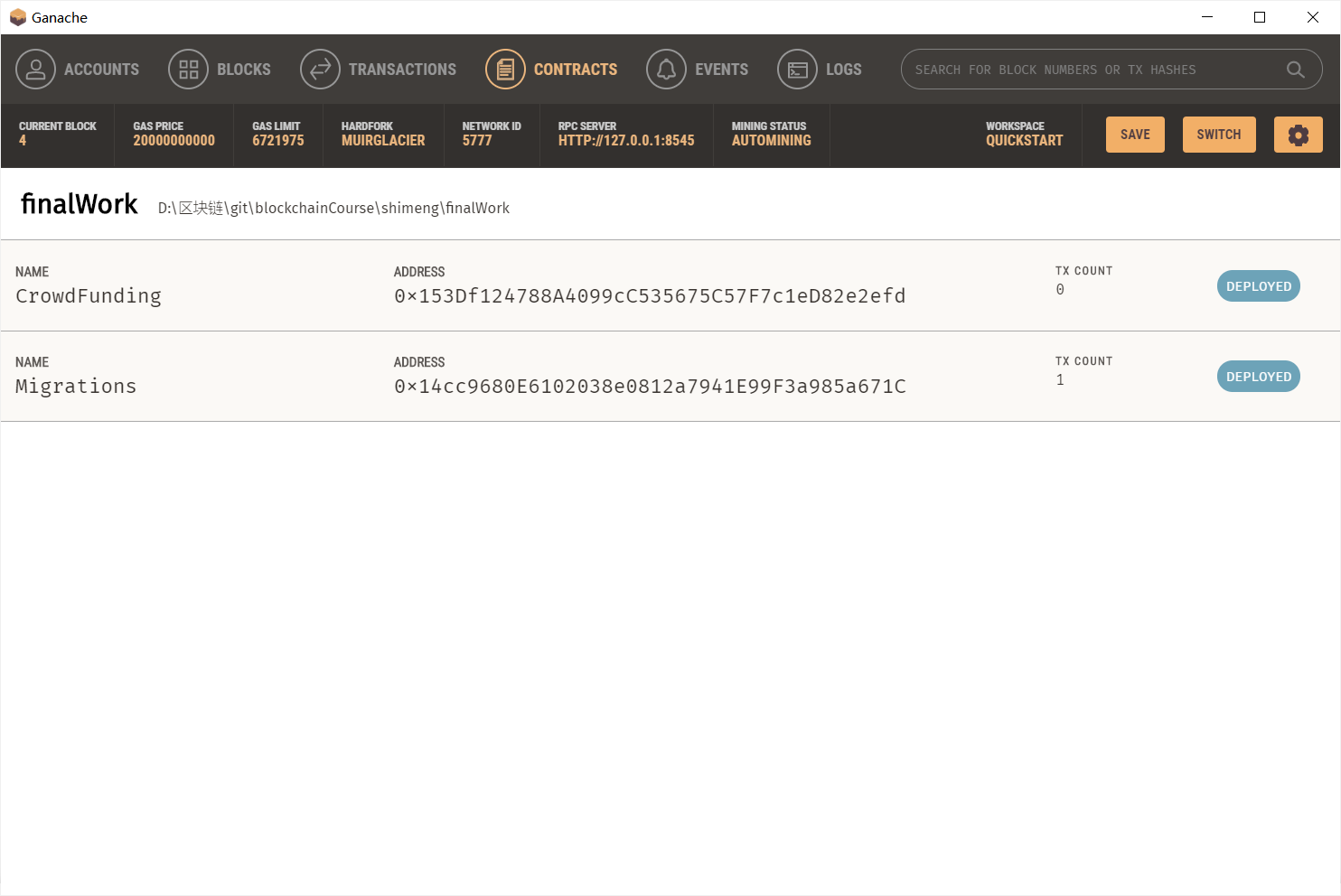This screenshot has height=896, width=1341.
Task: Click the SWITCH workspace button
Action: pyautogui.click(x=1219, y=135)
